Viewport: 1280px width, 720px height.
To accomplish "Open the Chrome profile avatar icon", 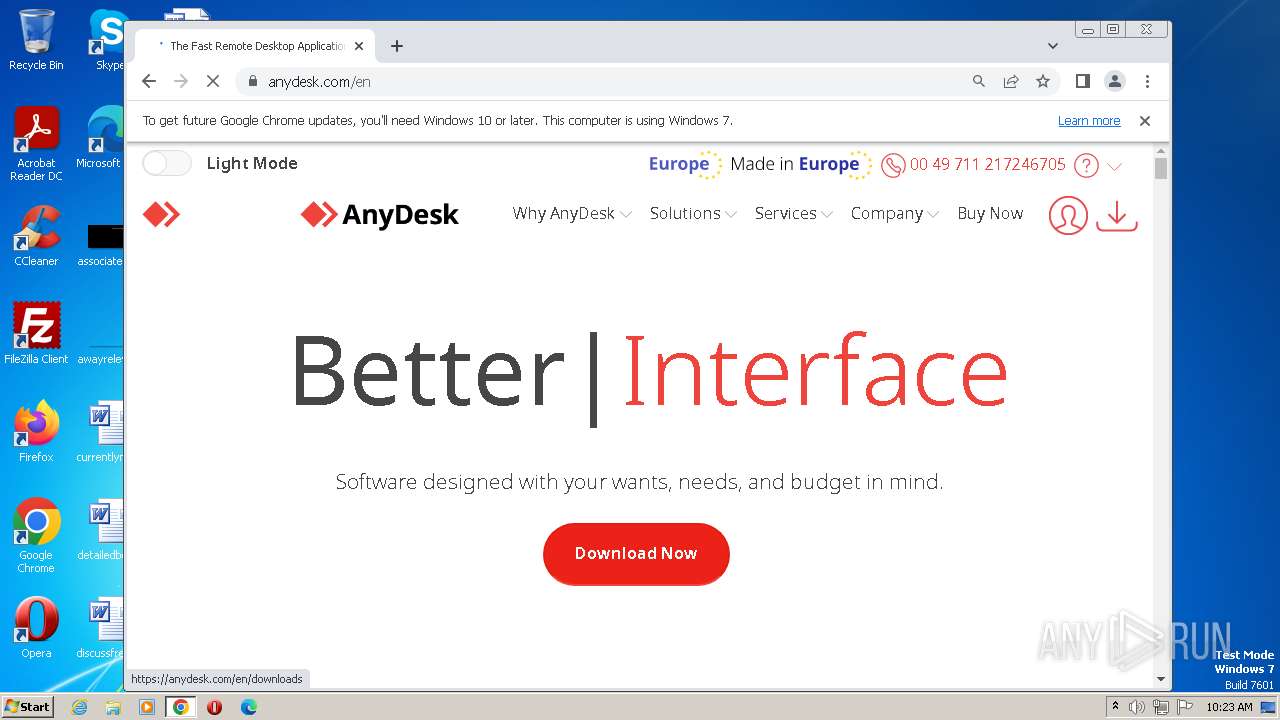I will (1115, 81).
